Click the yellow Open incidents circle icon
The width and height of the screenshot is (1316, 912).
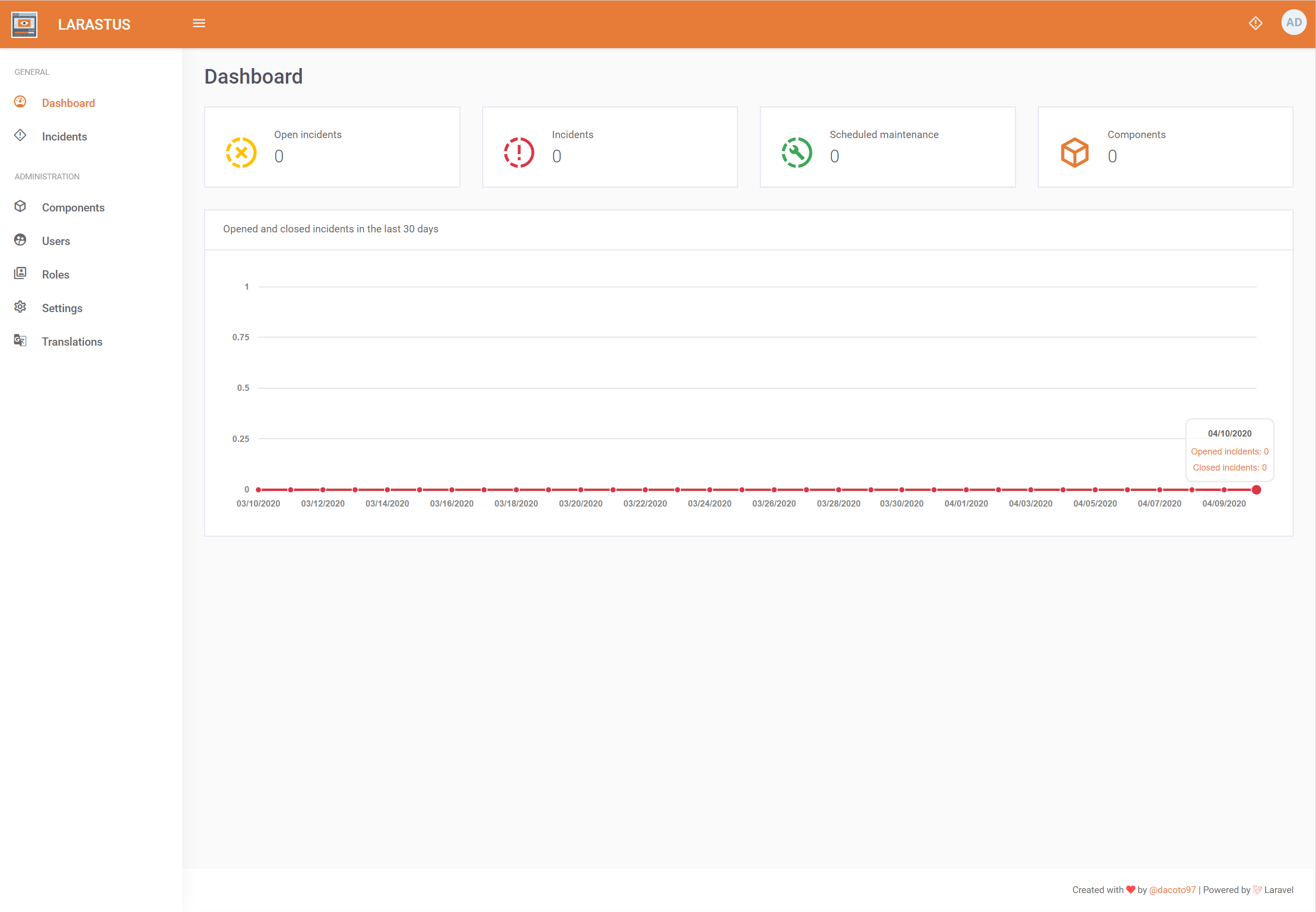241,153
